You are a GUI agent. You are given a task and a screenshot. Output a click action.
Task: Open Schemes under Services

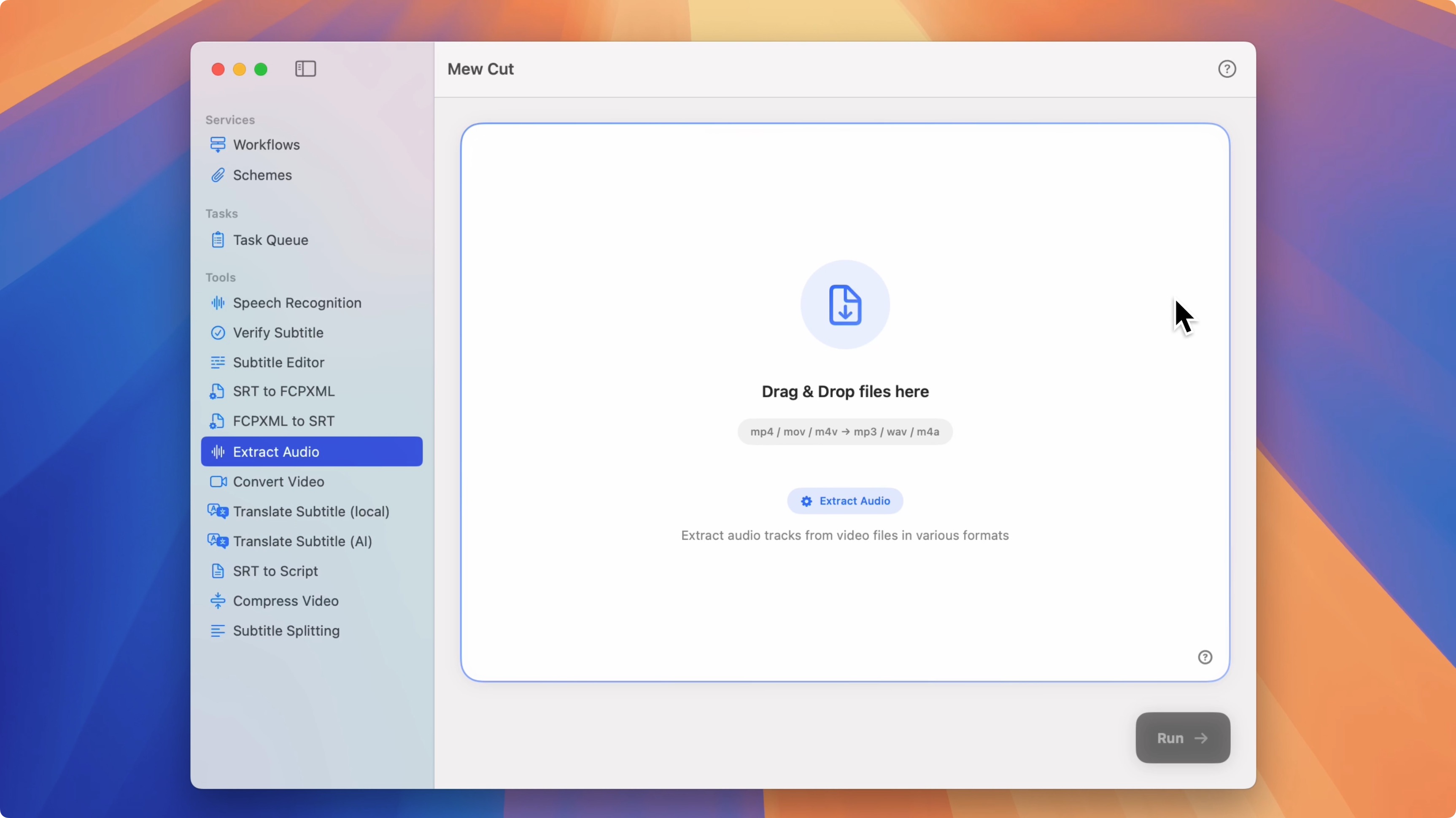point(262,175)
